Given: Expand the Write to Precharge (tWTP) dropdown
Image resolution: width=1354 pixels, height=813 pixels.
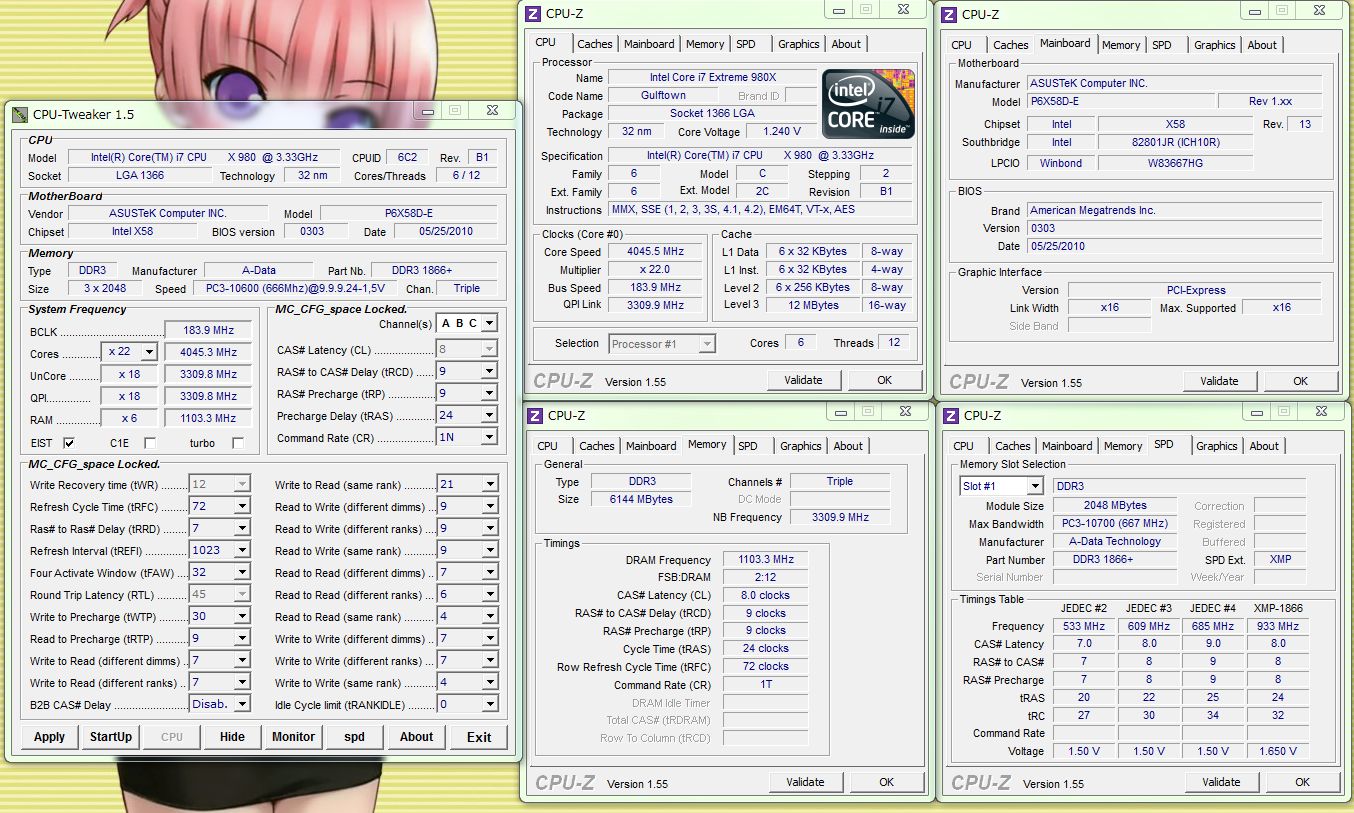Looking at the screenshot, I should (x=242, y=616).
